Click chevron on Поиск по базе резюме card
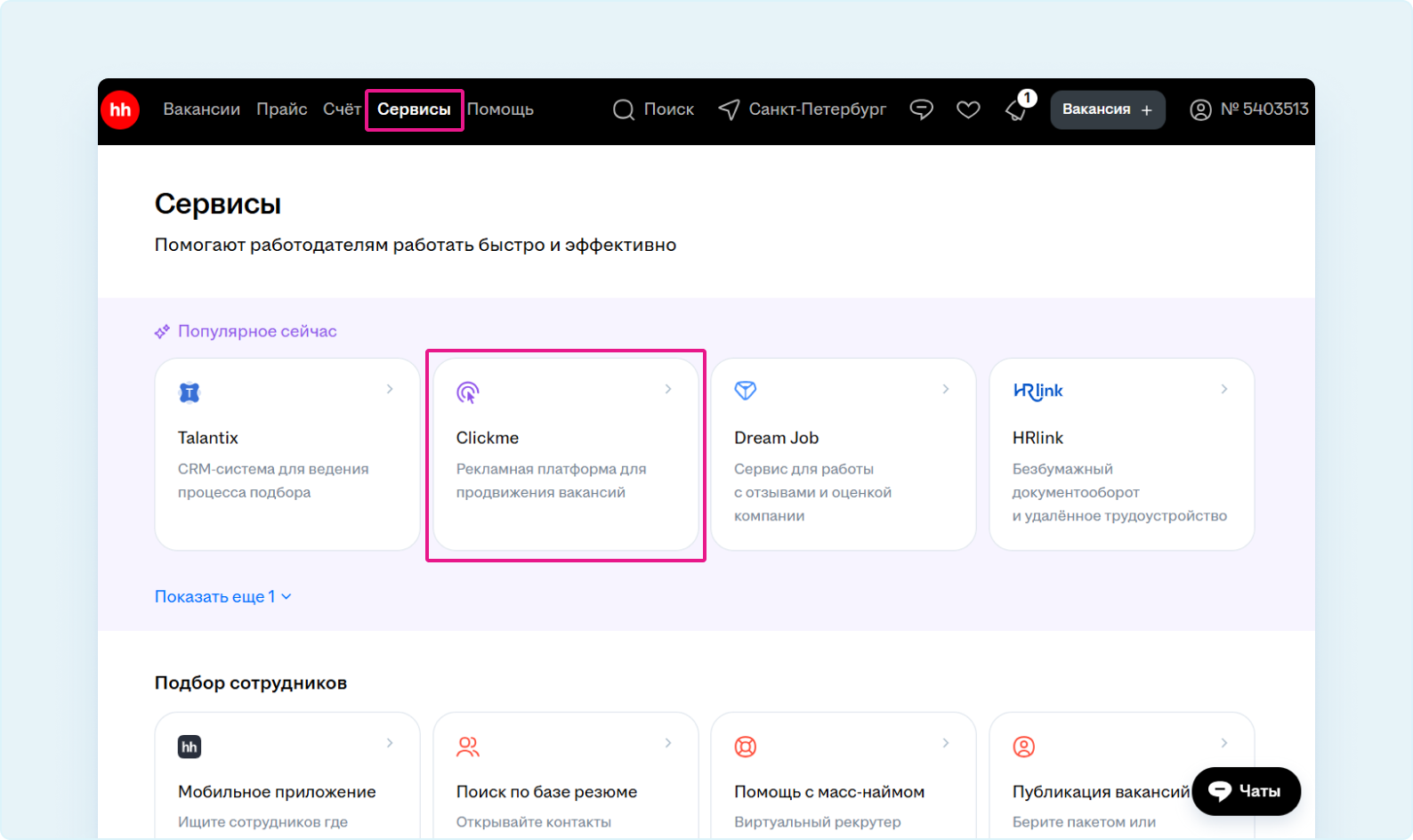 tap(668, 743)
